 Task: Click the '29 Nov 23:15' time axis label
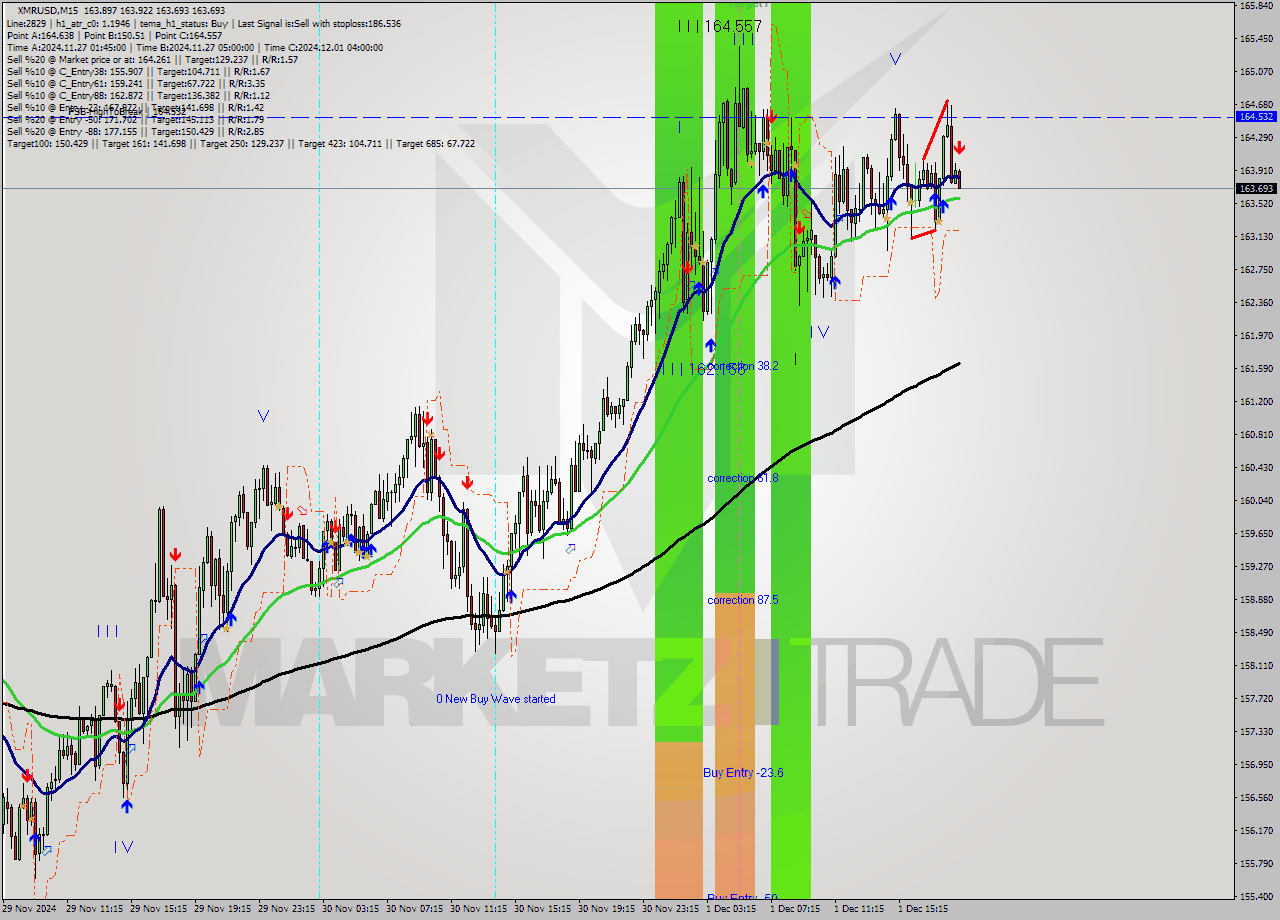(x=286, y=909)
